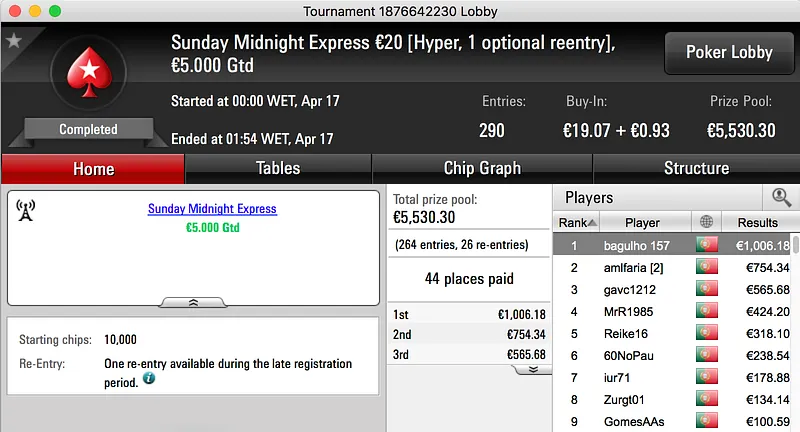This screenshot has height=432, width=800.
Task: Select player amlfaria [2] row
Action: pyautogui.click(x=642, y=267)
